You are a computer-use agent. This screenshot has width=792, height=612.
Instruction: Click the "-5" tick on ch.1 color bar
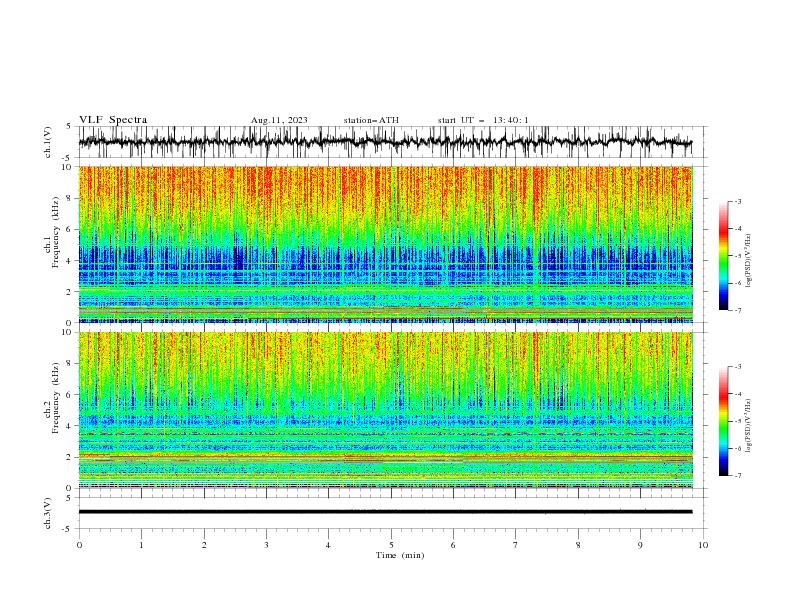pyautogui.click(x=737, y=256)
